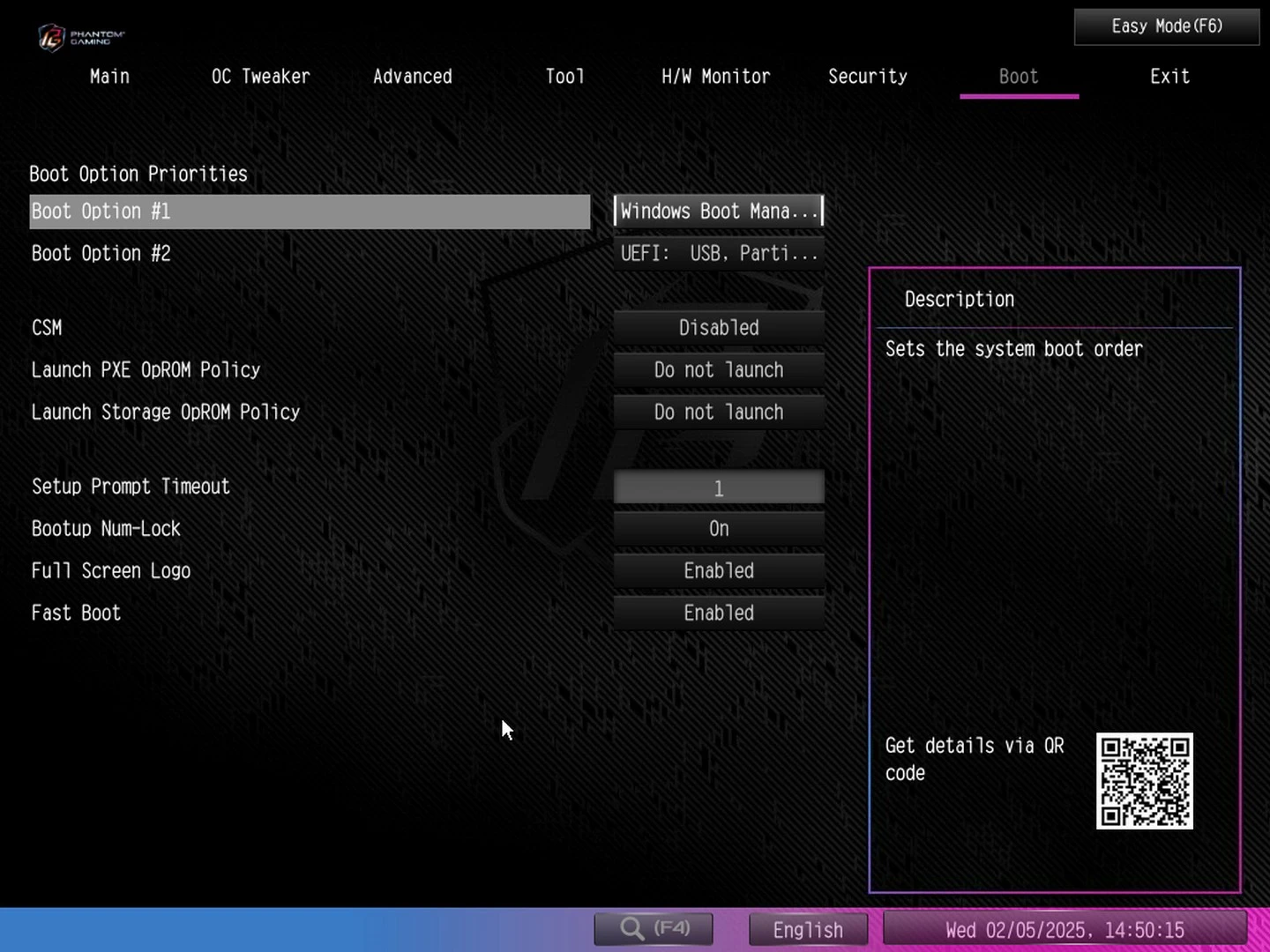Toggle Full Screen Logo Enabled value
Screen dimensions: 1270x952
pos(719,570)
